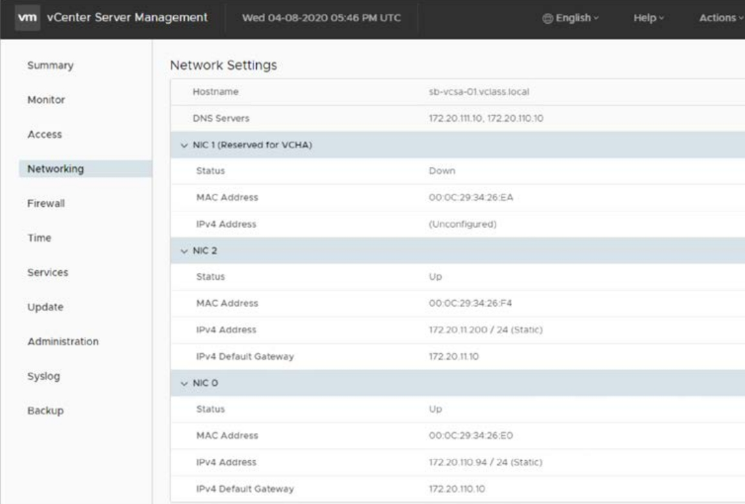745x504 pixels.
Task: Open the Firewall settings
Action: pyautogui.click(x=46, y=203)
